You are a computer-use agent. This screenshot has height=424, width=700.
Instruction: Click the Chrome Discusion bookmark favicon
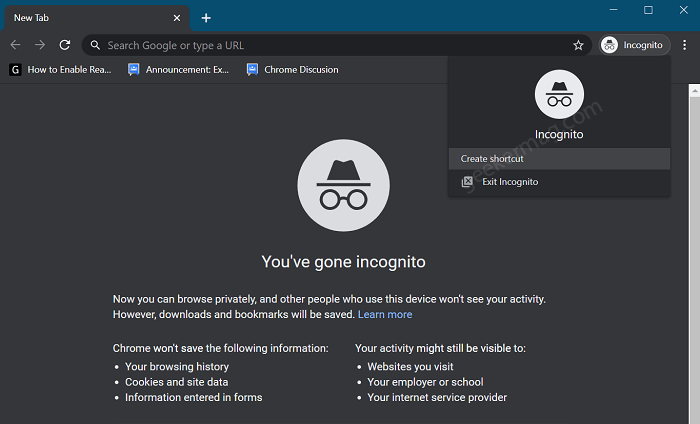tap(252, 70)
